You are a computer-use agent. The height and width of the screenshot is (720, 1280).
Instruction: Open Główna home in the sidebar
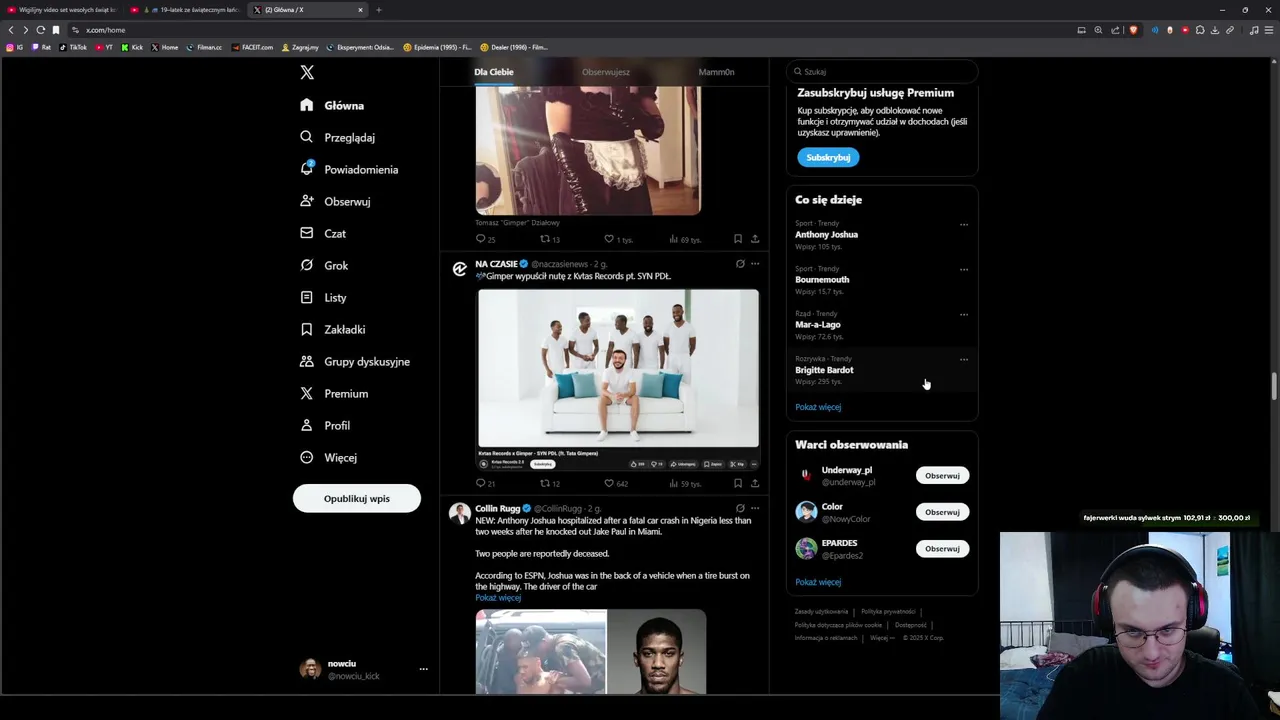click(x=332, y=105)
